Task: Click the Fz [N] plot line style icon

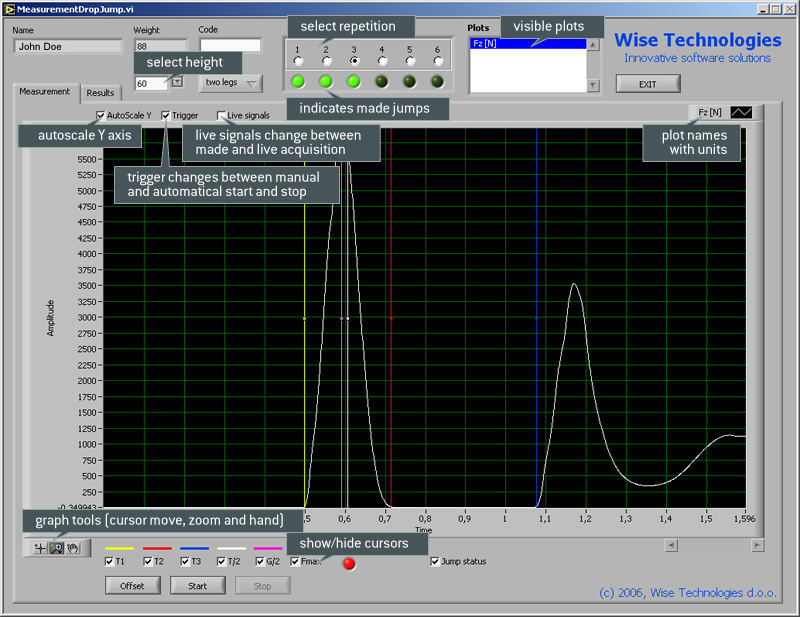Action: tap(741, 112)
